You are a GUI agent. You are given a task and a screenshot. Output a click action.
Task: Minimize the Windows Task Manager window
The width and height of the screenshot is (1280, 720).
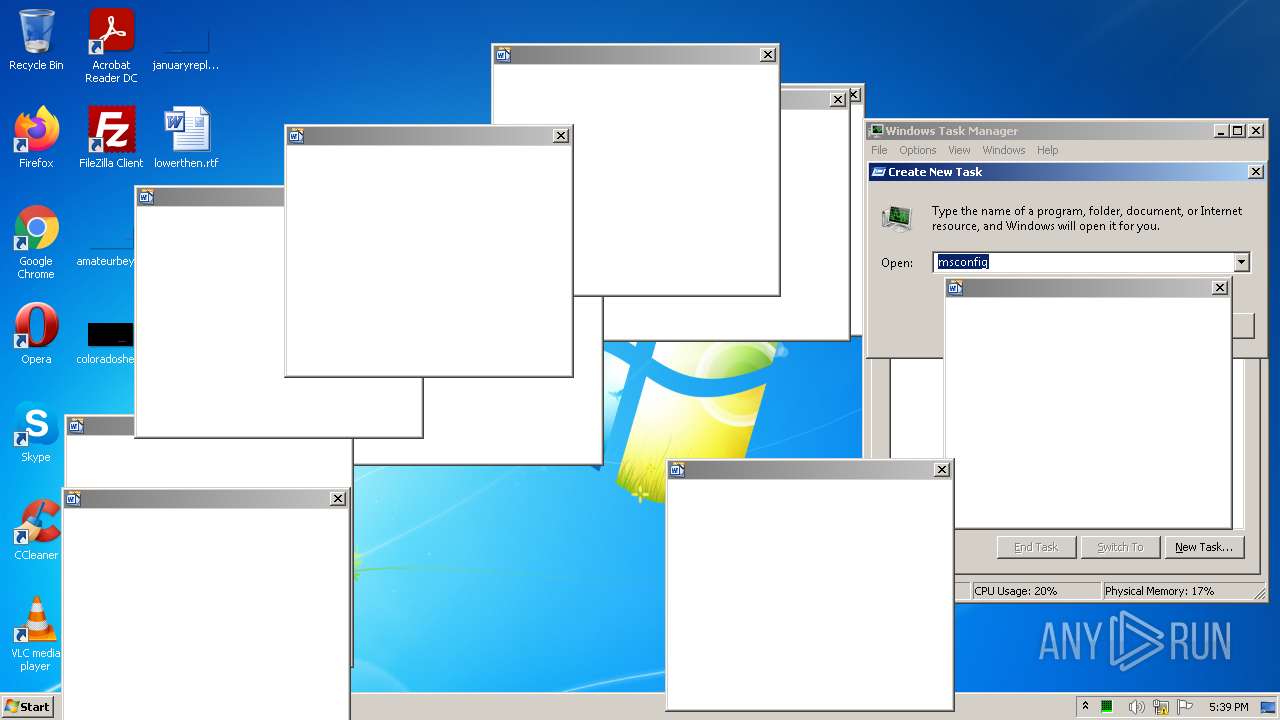coord(1221,131)
